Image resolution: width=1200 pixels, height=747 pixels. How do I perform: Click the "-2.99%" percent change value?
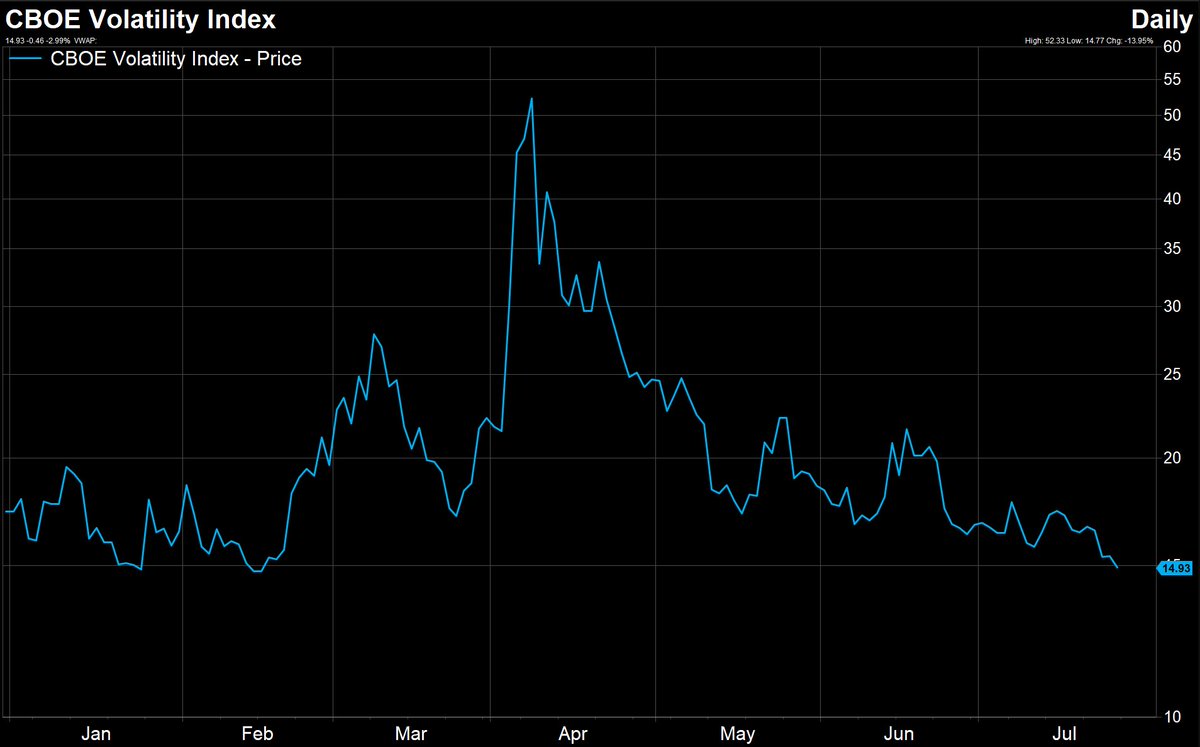point(58,41)
